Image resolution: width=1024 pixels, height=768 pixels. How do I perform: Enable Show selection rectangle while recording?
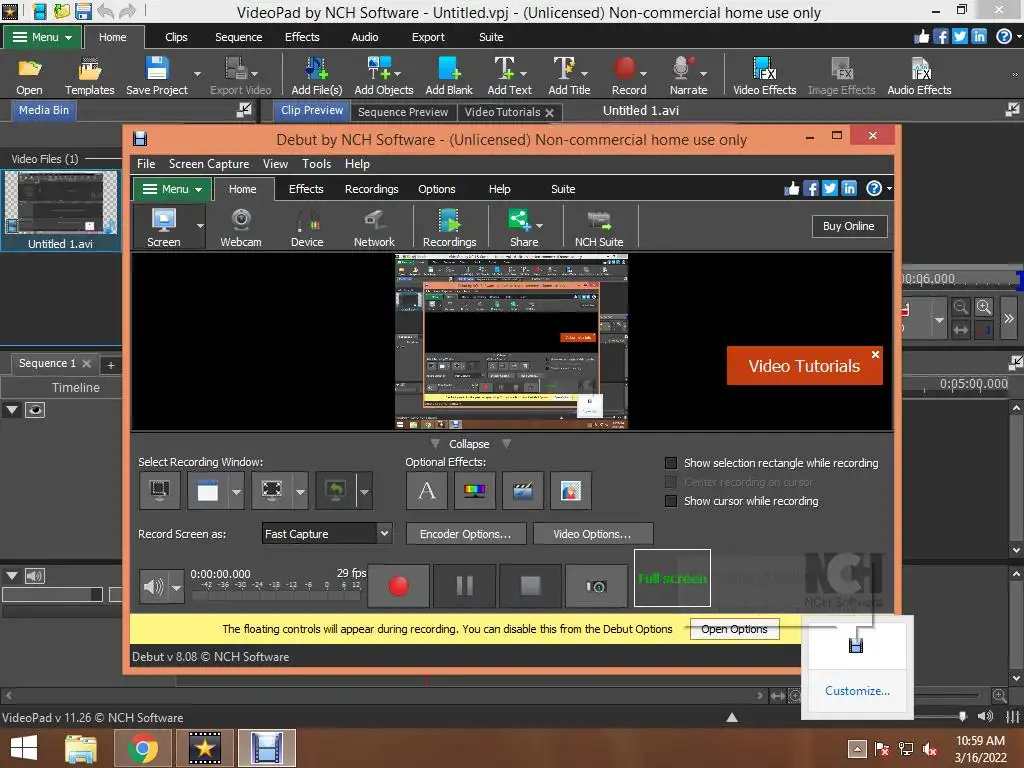click(x=671, y=463)
